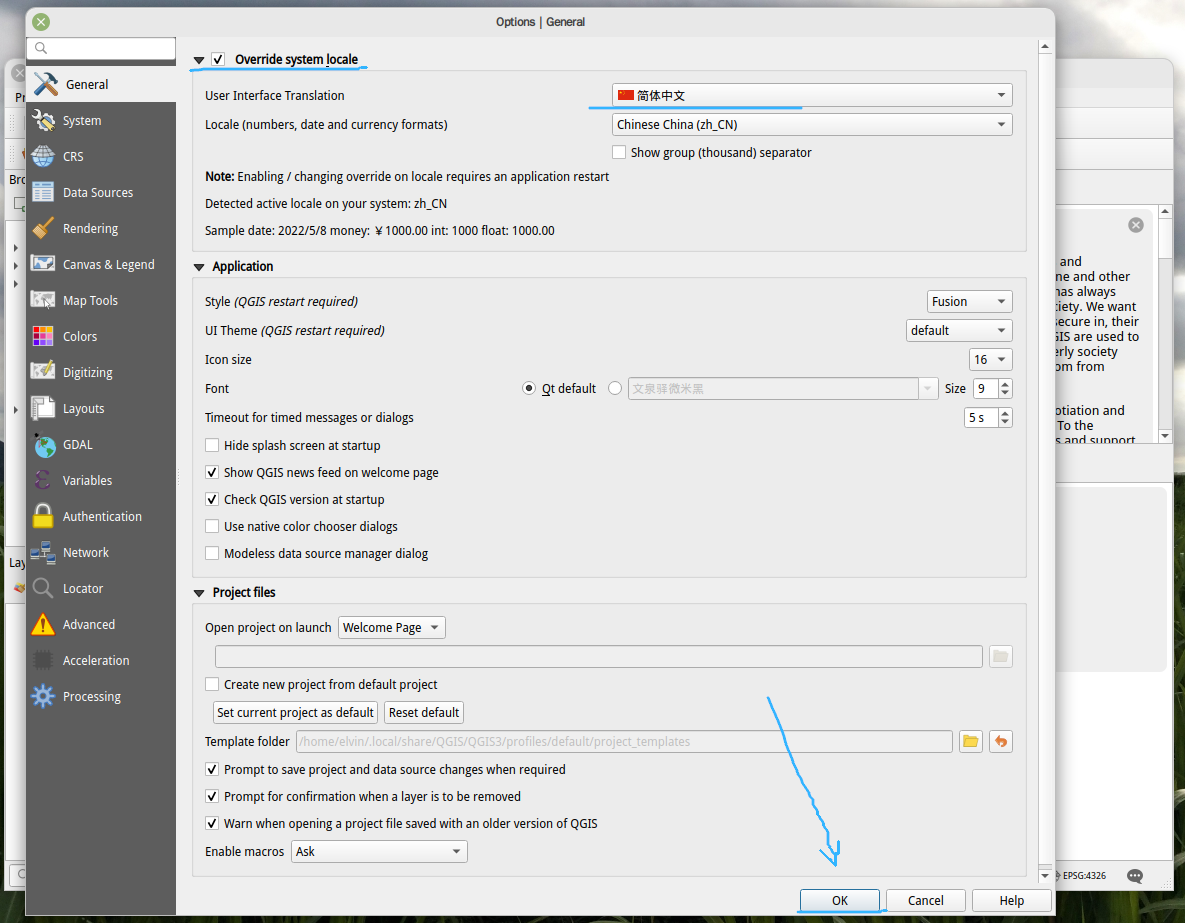The width and height of the screenshot is (1185, 923).
Task: Select the CRS globe icon
Action: tap(43, 156)
